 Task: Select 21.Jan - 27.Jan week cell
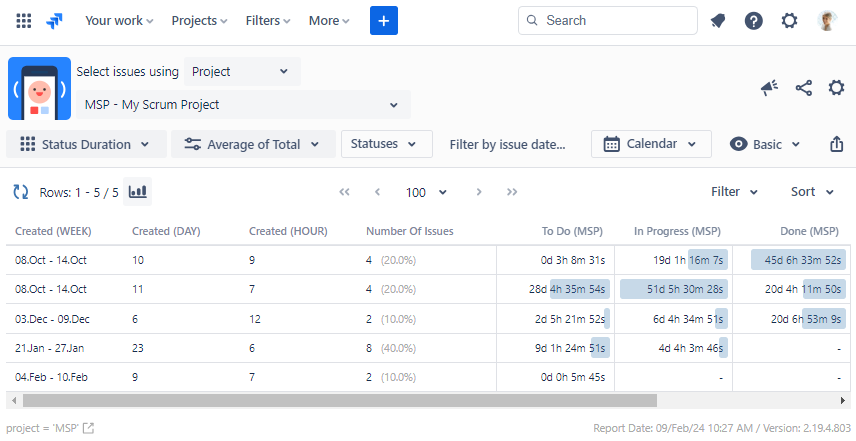tap(50, 348)
